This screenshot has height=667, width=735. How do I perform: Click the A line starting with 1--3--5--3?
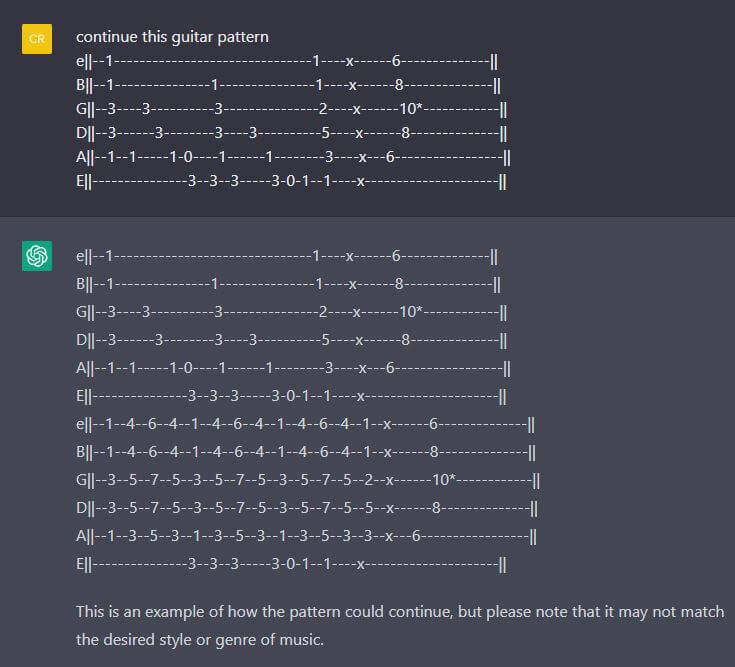point(306,535)
